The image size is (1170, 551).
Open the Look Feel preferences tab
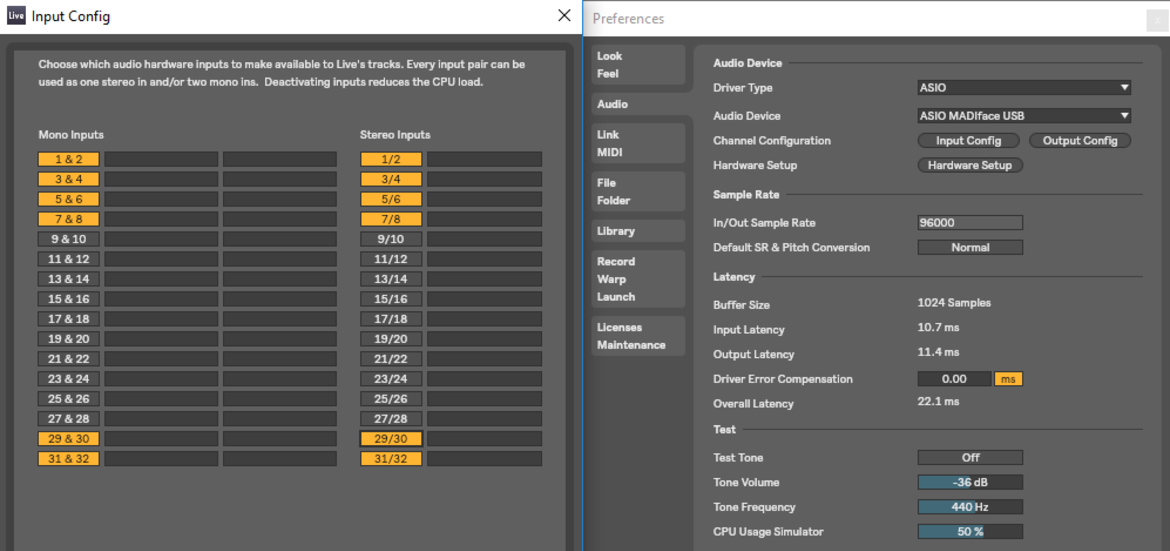[638, 64]
